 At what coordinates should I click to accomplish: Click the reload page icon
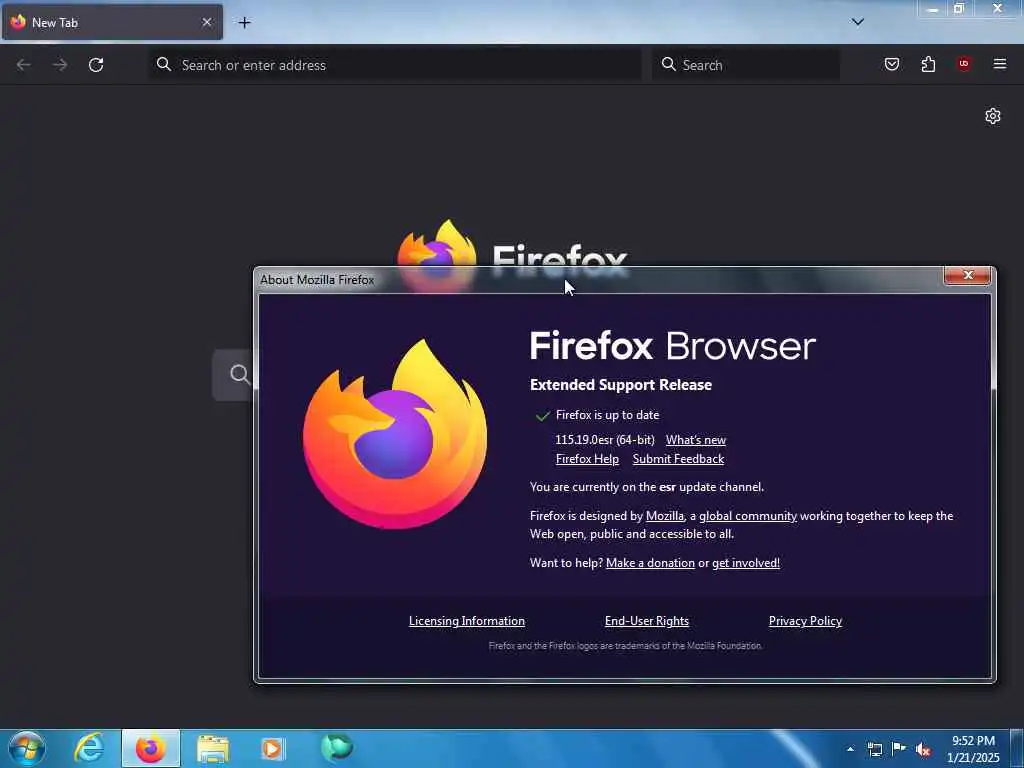pos(96,65)
